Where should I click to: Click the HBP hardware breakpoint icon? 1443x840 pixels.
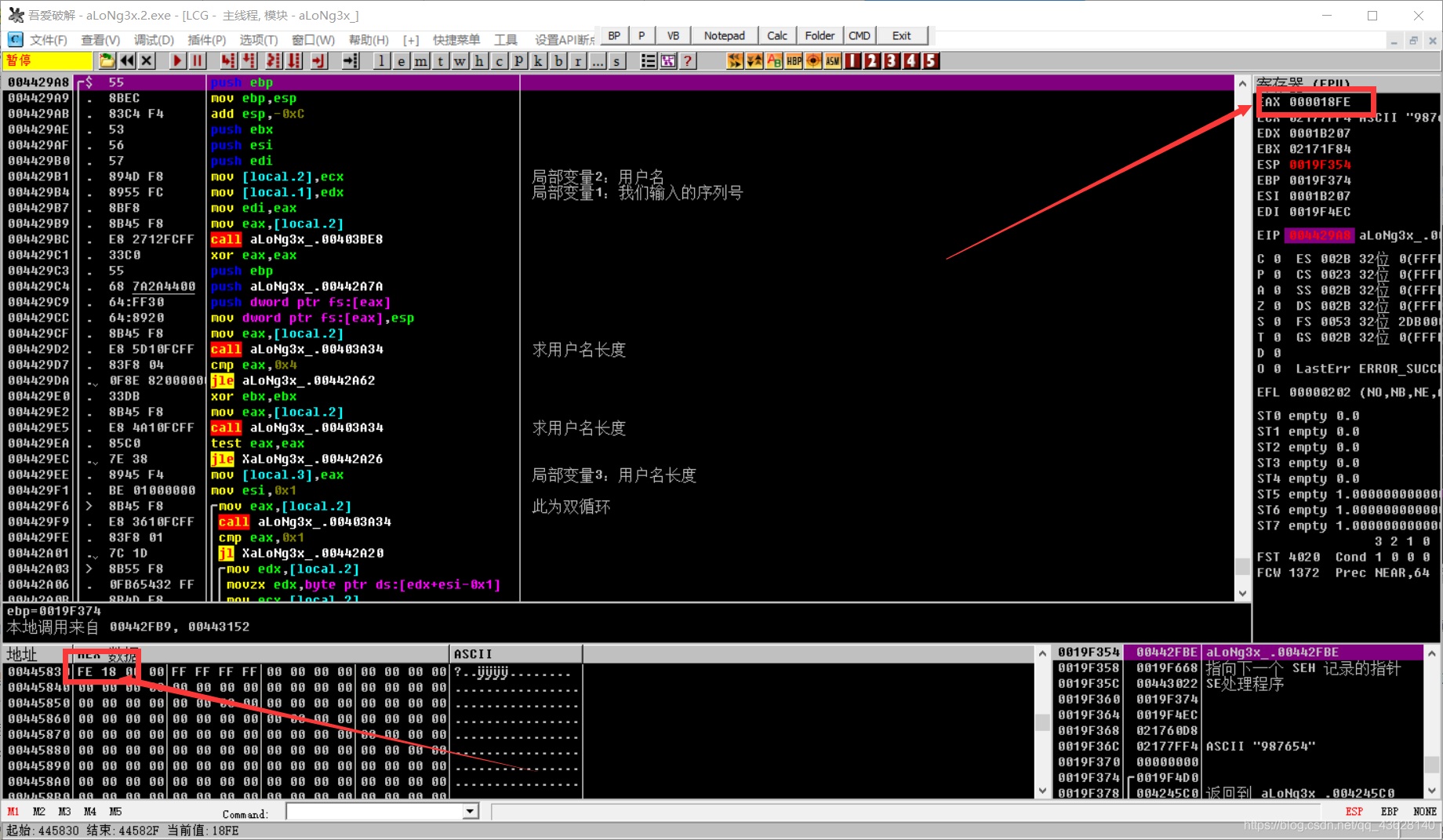tap(794, 61)
